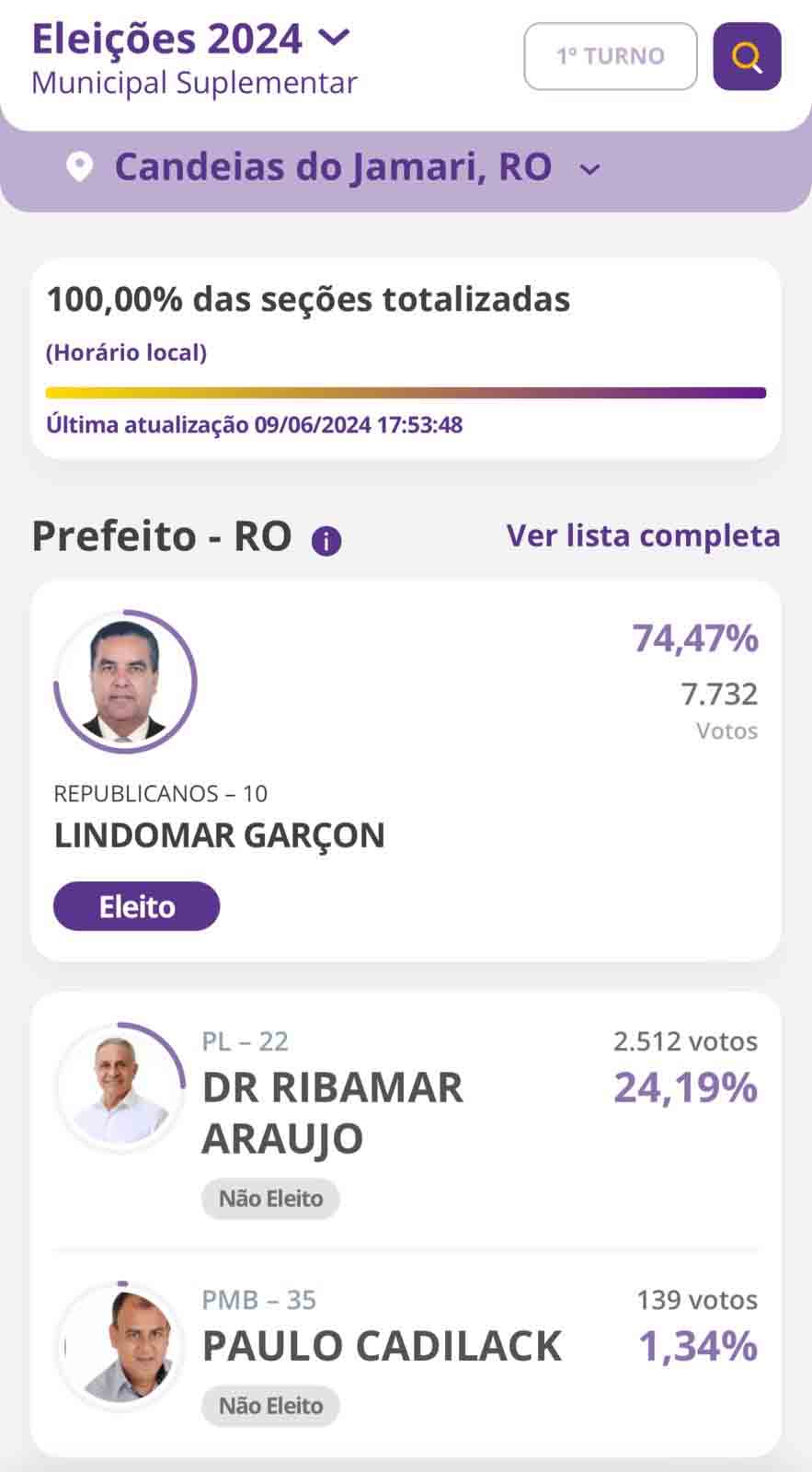812x1472 pixels.
Task: Open the Ver lista completa link
Action: [643, 535]
